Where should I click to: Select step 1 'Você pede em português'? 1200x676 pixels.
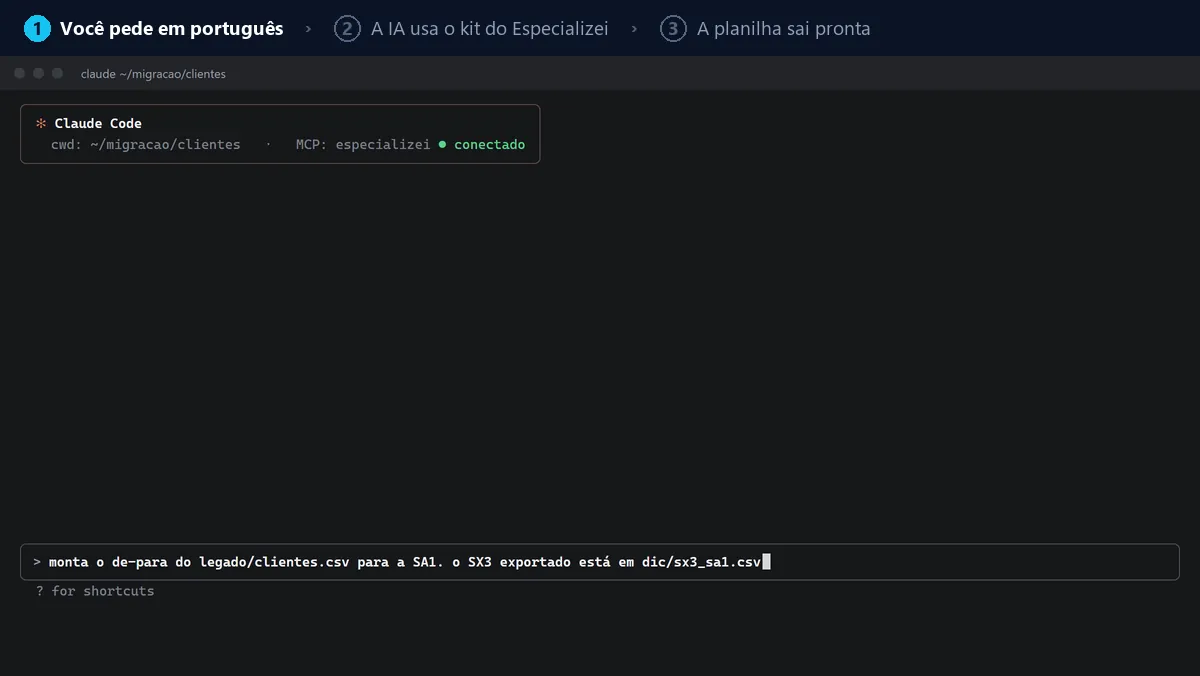154,29
